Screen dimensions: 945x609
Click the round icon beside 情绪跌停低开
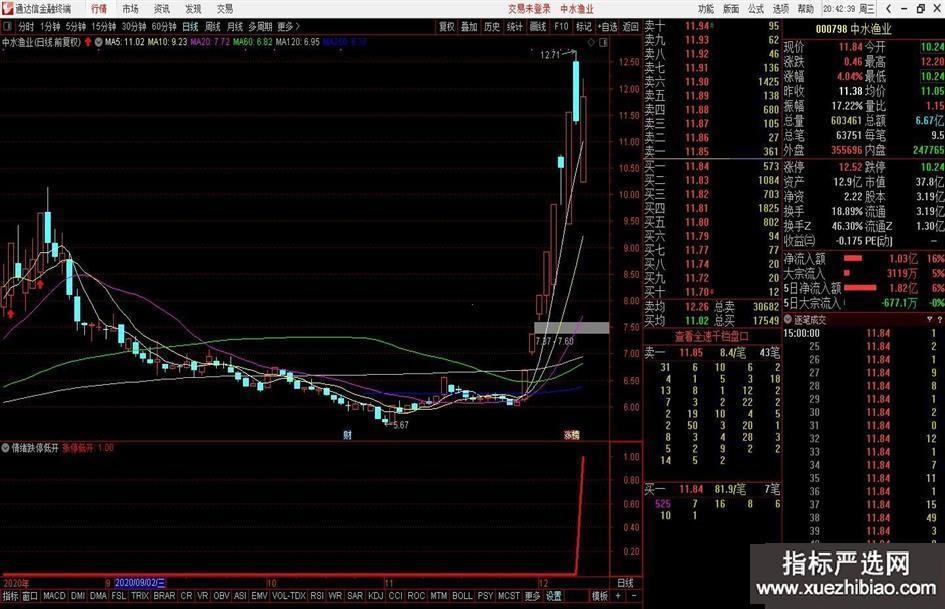(5, 448)
